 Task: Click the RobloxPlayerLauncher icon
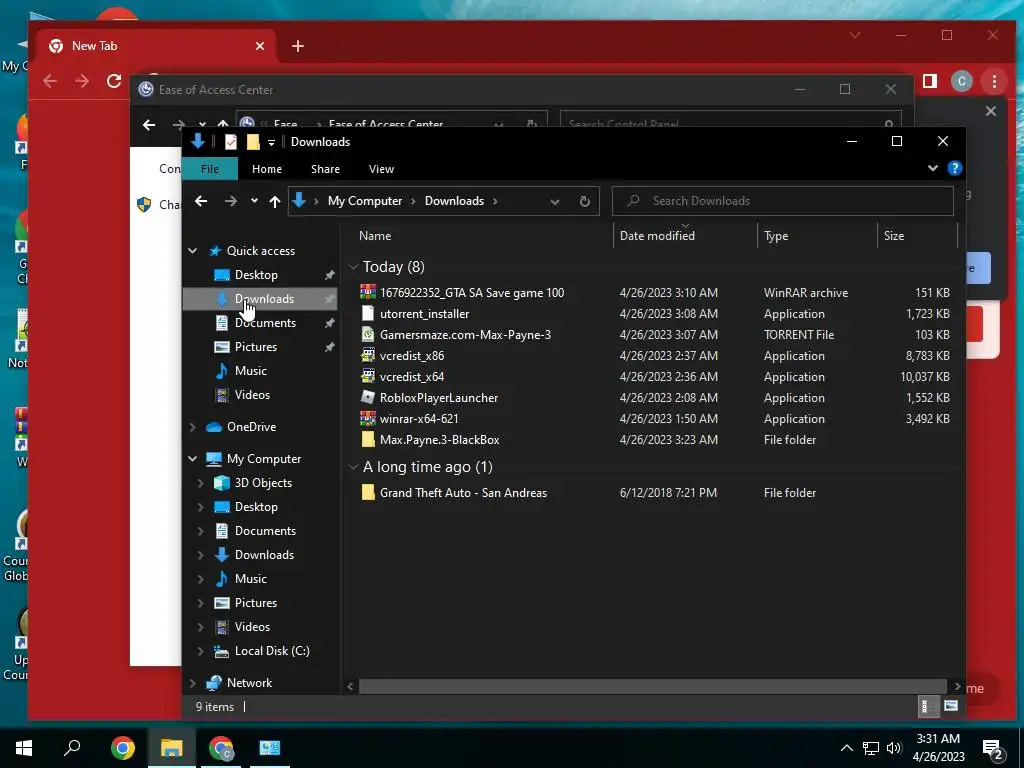coord(368,397)
